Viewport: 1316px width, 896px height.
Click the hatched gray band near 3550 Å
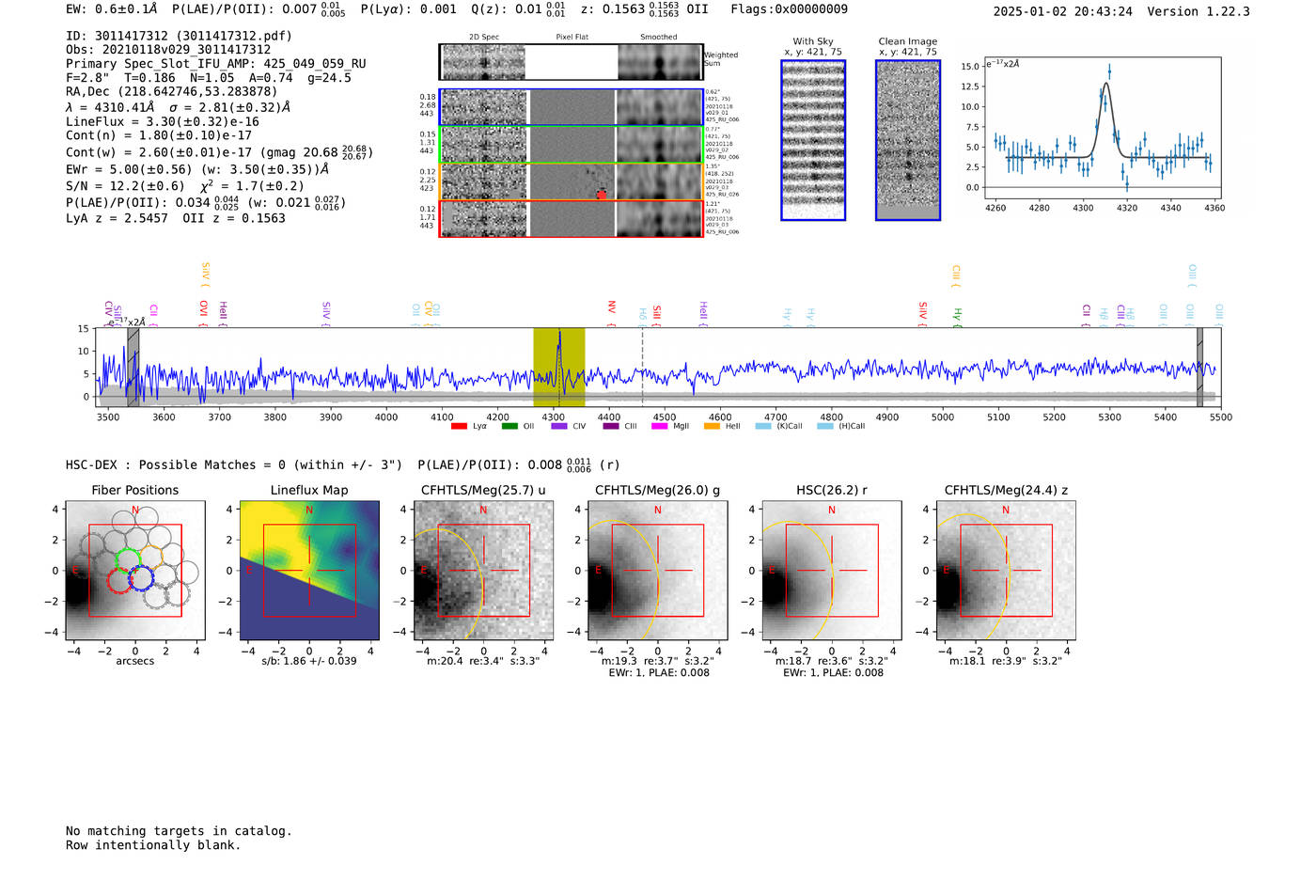point(133,368)
